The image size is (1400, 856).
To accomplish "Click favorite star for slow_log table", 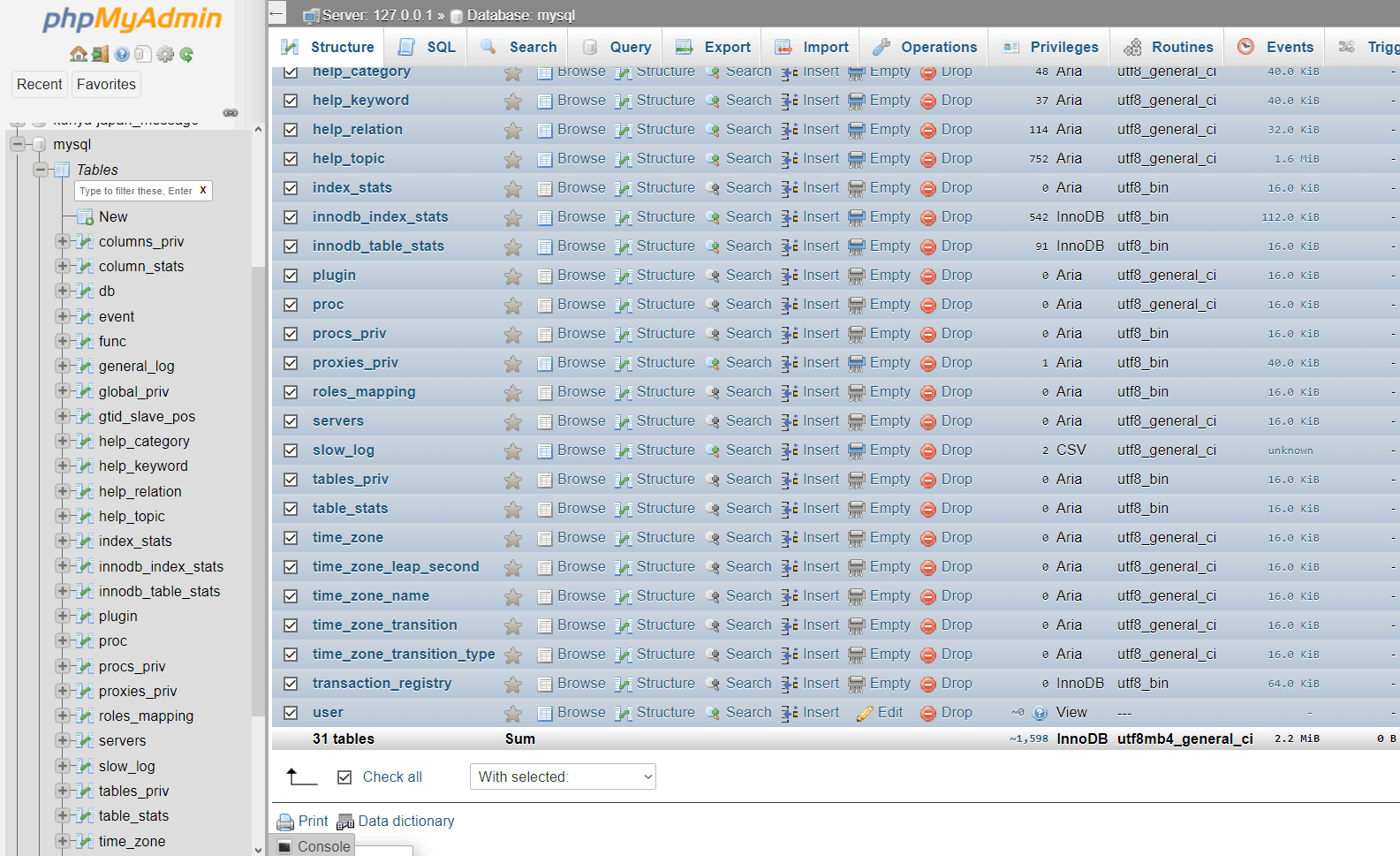I will pyautogui.click(x=512, y=451).
